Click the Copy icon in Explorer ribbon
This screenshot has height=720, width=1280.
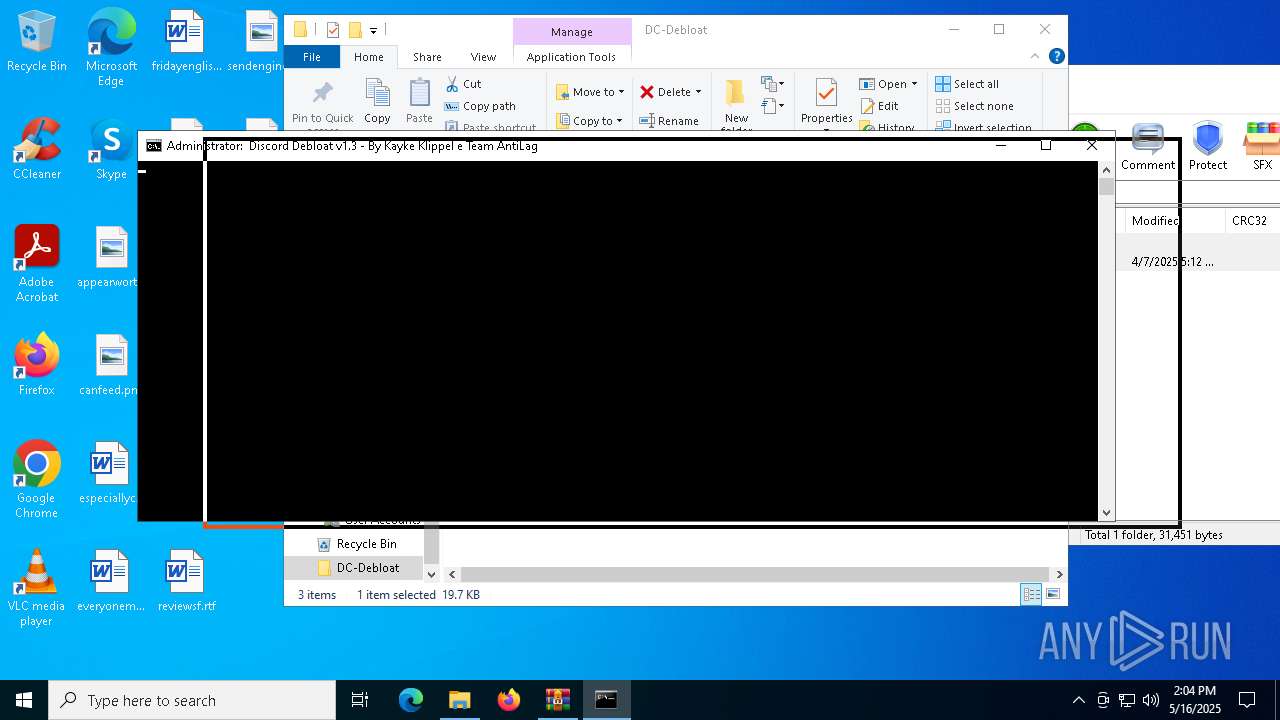coord(377,102)
